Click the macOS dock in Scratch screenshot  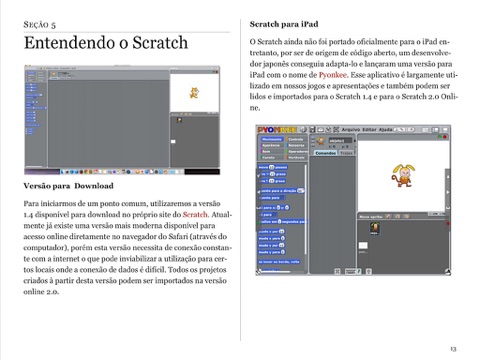pos(122,172)
